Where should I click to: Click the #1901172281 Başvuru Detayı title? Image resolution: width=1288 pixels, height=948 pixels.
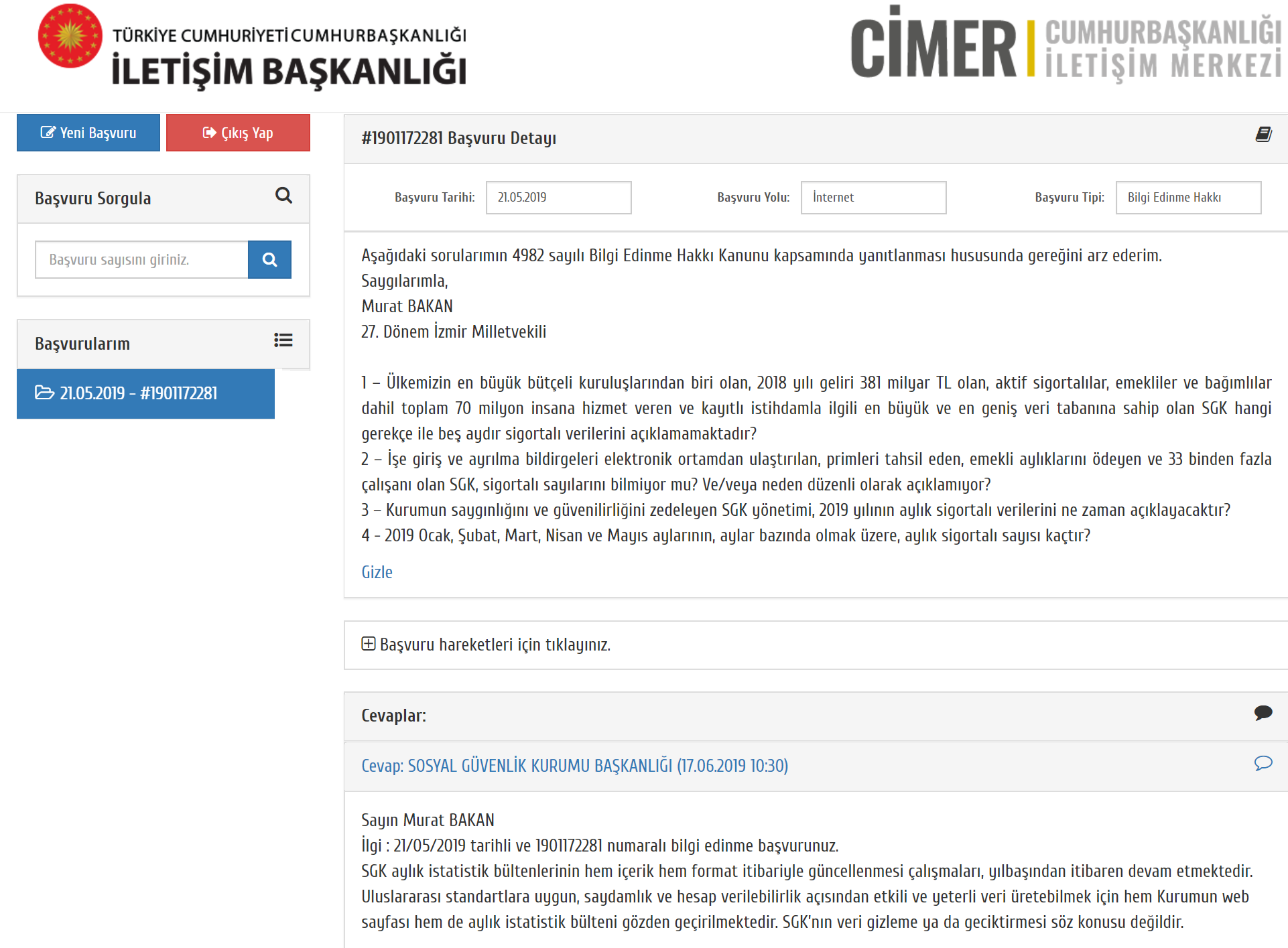(458, 138)
